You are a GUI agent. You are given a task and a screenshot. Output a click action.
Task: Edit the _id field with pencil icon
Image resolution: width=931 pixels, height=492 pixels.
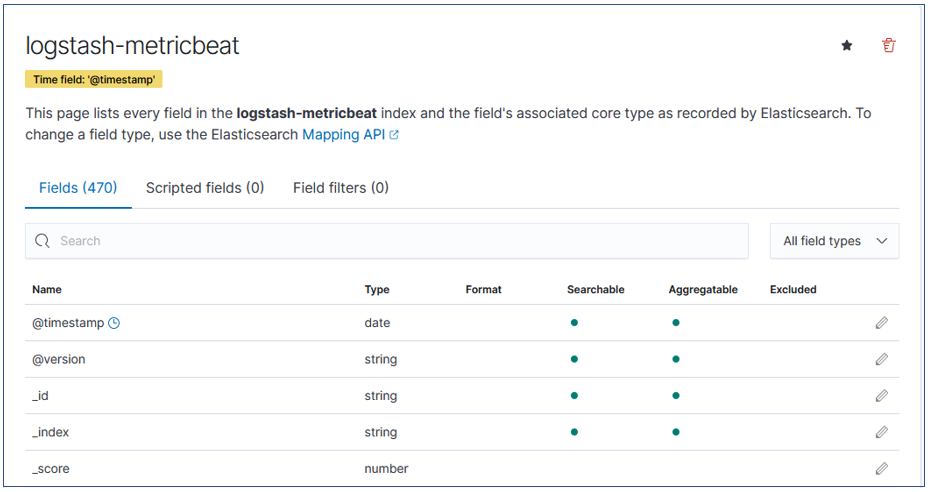pos(882,396)
